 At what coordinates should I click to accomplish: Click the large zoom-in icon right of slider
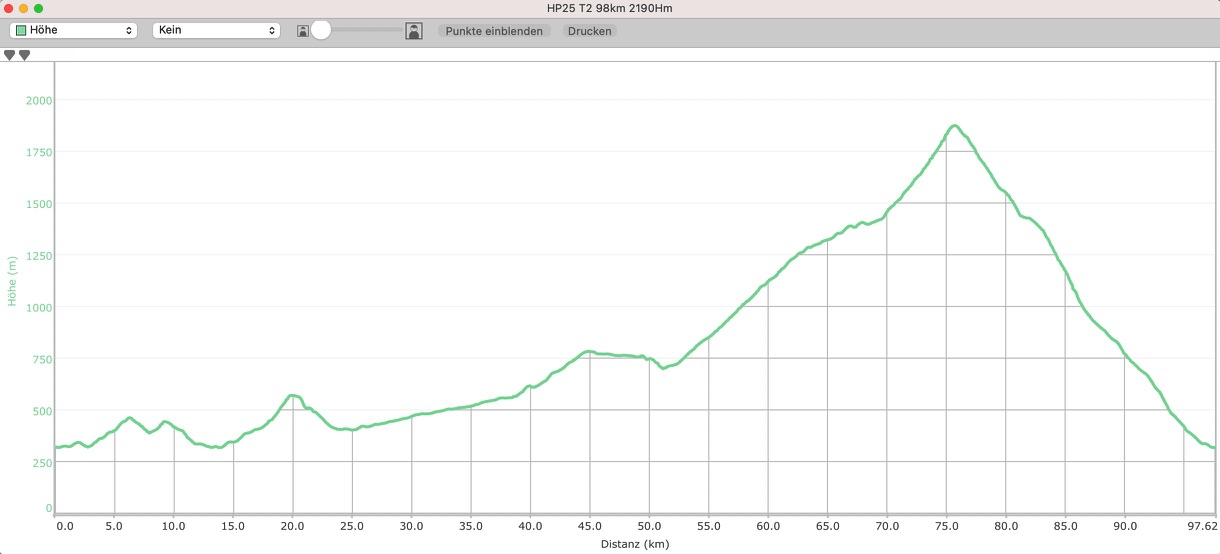tap(414, 31)
